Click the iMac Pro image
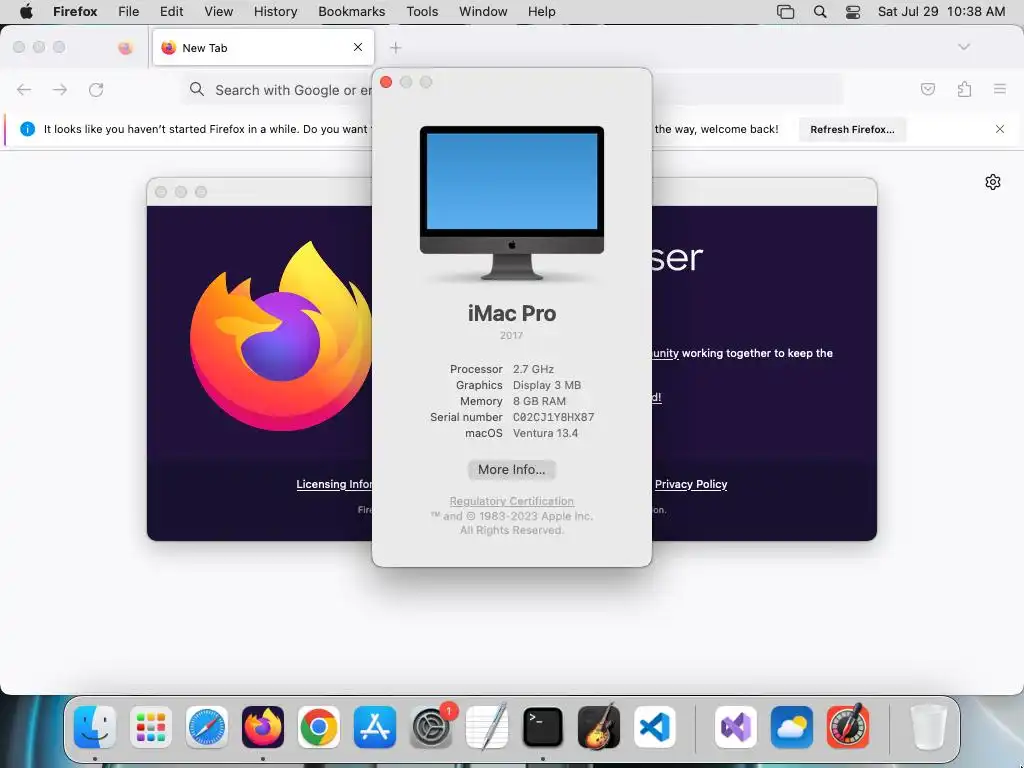1024x768 pixels. 511,203
